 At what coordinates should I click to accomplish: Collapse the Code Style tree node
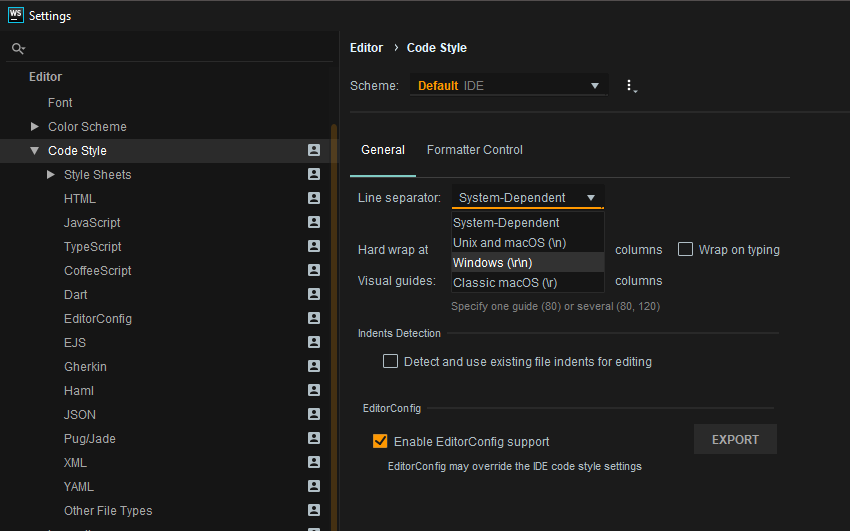tap(35, 151)
